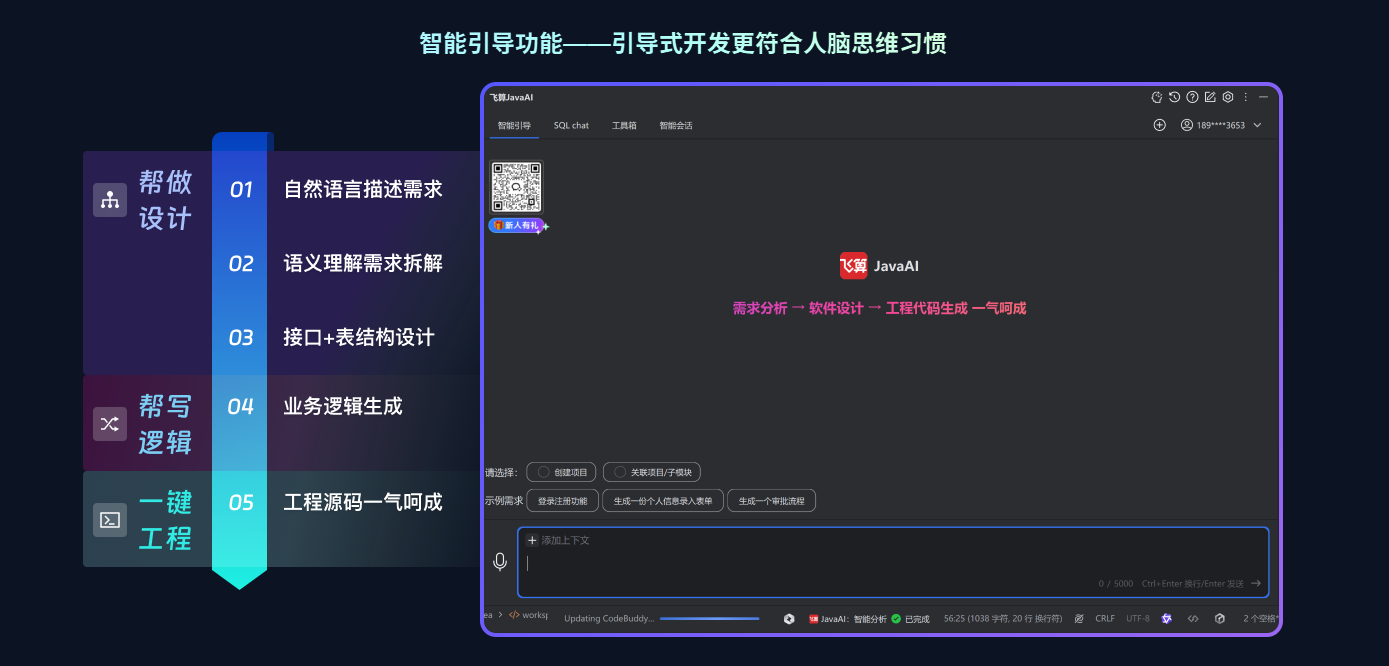
Task: Click the 生成一个审批流程 example button
Action: pos(771,500)
